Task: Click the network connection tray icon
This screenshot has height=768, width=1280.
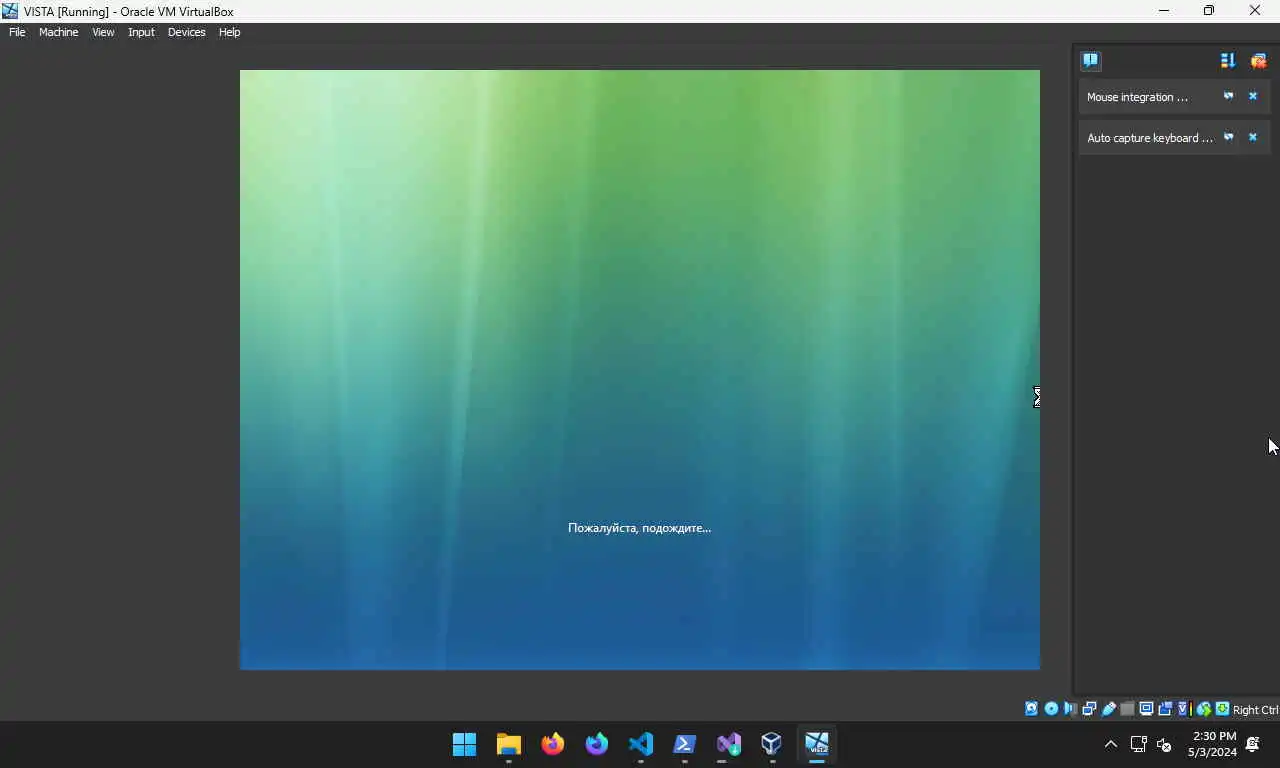Action: tap(1138, 744)
